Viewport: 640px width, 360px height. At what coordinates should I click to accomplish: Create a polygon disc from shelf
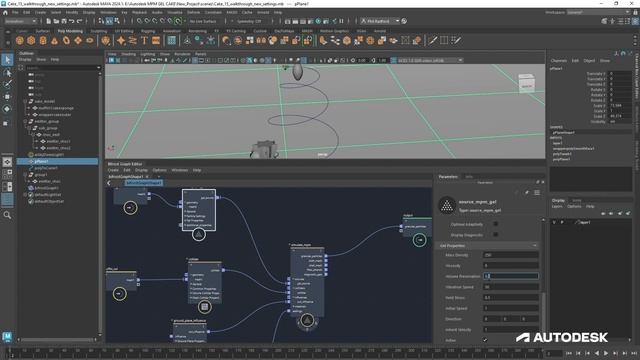click(x=90, y=40)
